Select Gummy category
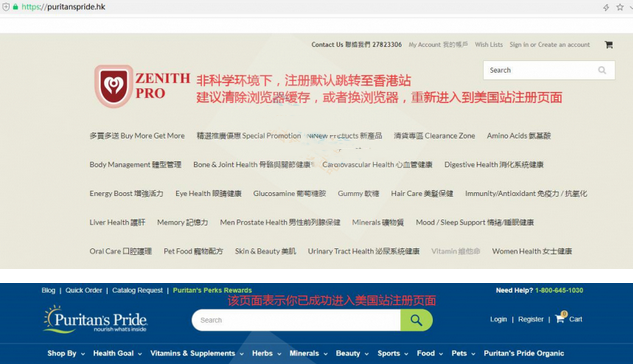This screenshot has width=633, height=364. click(x=358, y=194)
